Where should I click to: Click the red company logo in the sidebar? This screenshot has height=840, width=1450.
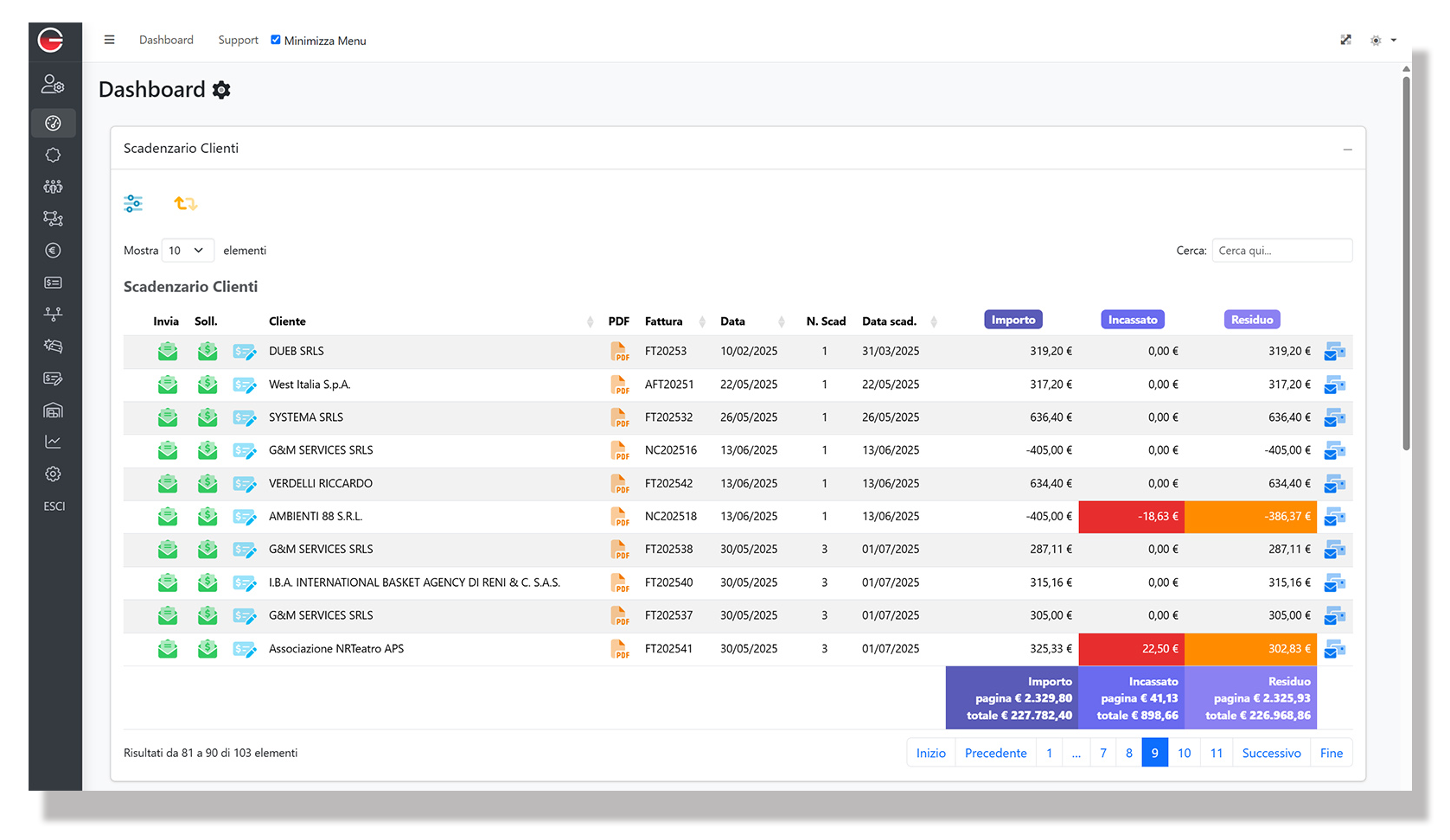(51, 40)
